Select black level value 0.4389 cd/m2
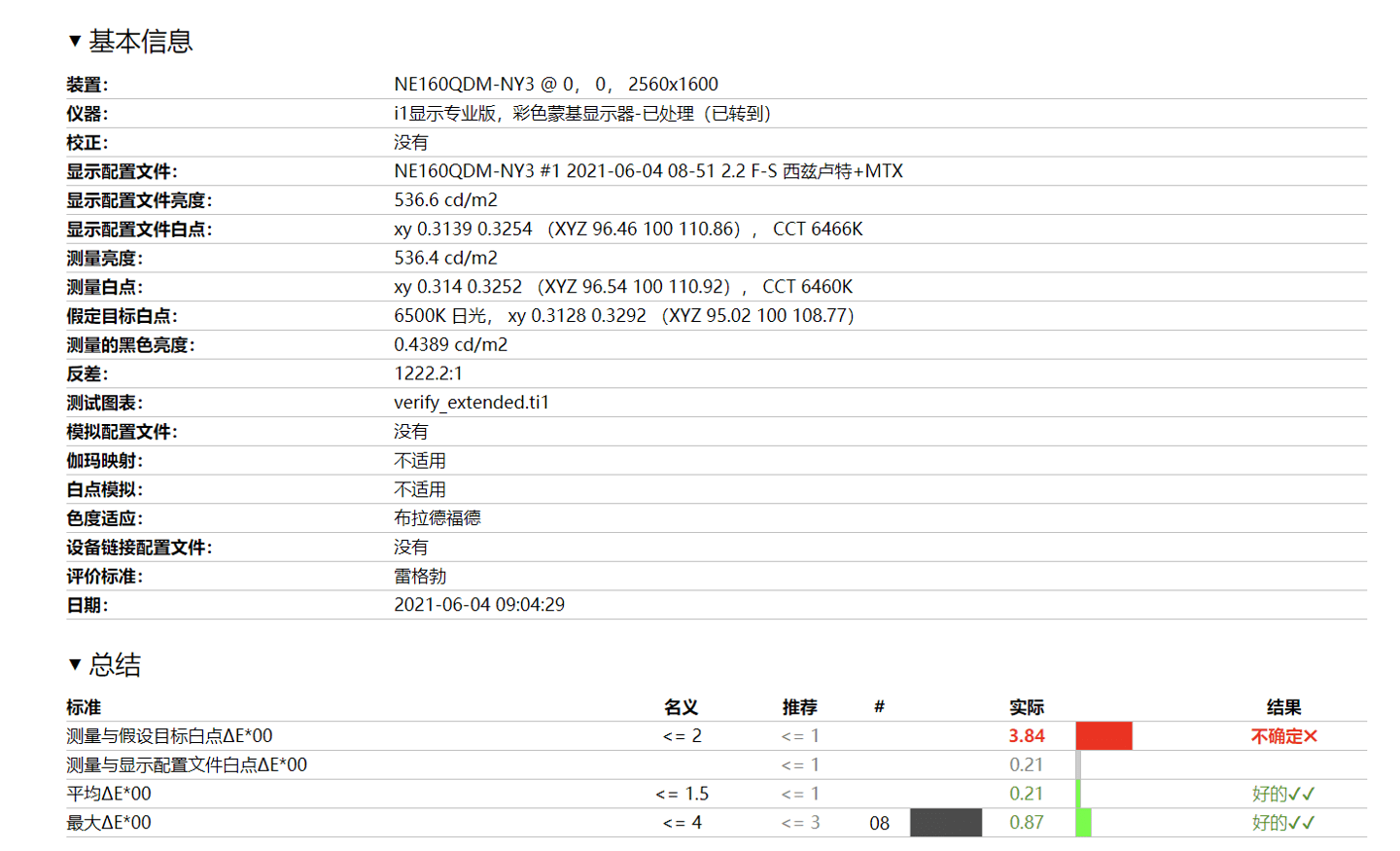The image size is (1400, 851). [450, 345]
